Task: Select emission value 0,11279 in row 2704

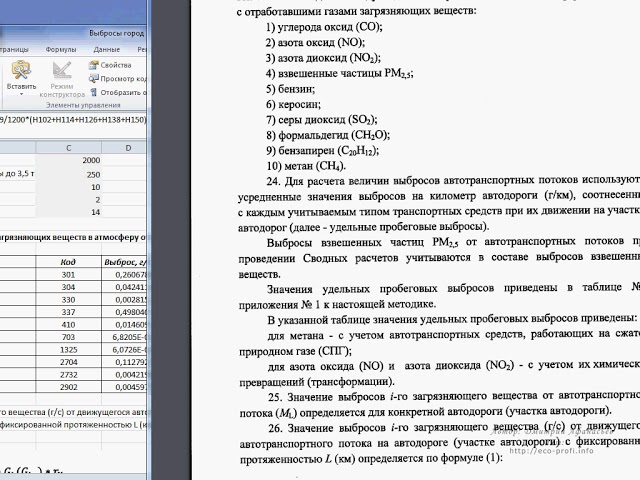Action: (124, 362)
